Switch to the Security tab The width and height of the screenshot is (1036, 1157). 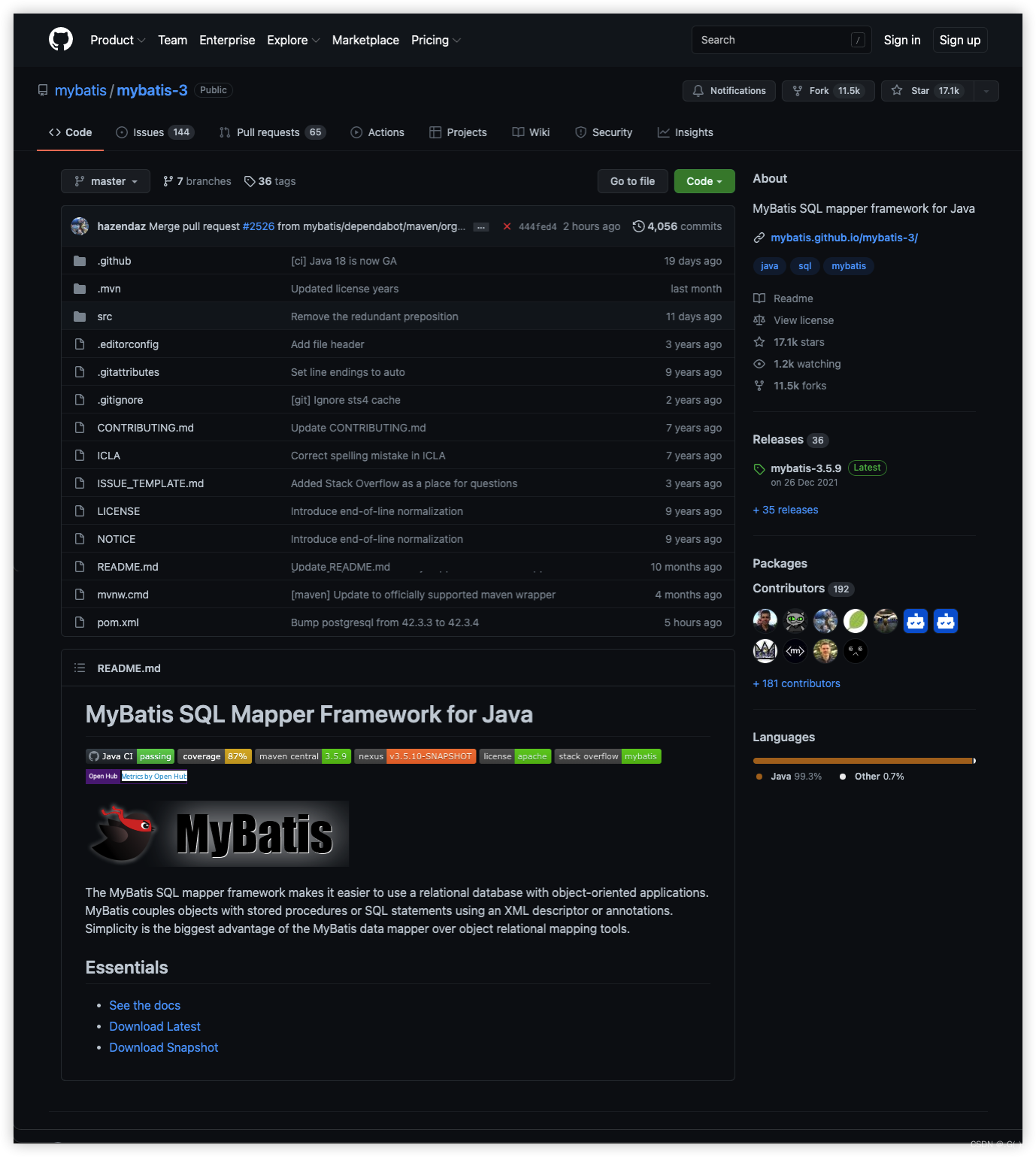(x=604, y=132)
